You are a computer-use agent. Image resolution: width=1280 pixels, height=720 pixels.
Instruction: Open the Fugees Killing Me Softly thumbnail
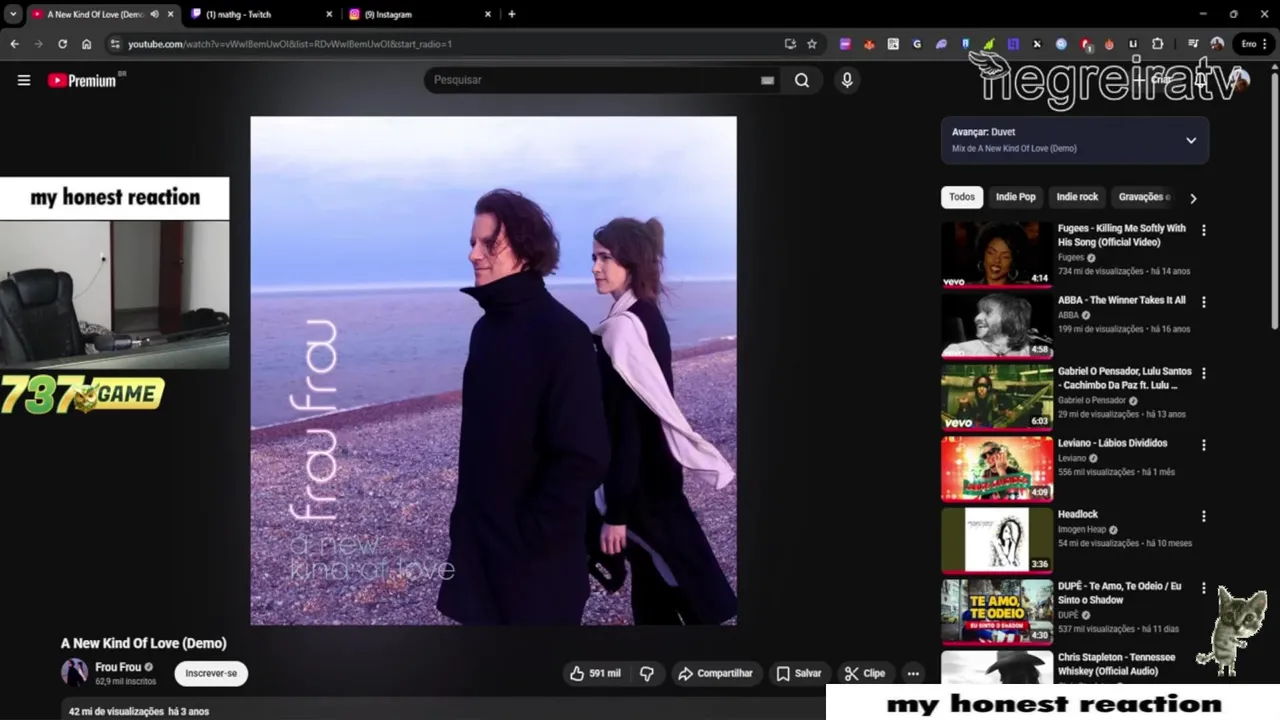coord(997,254)
